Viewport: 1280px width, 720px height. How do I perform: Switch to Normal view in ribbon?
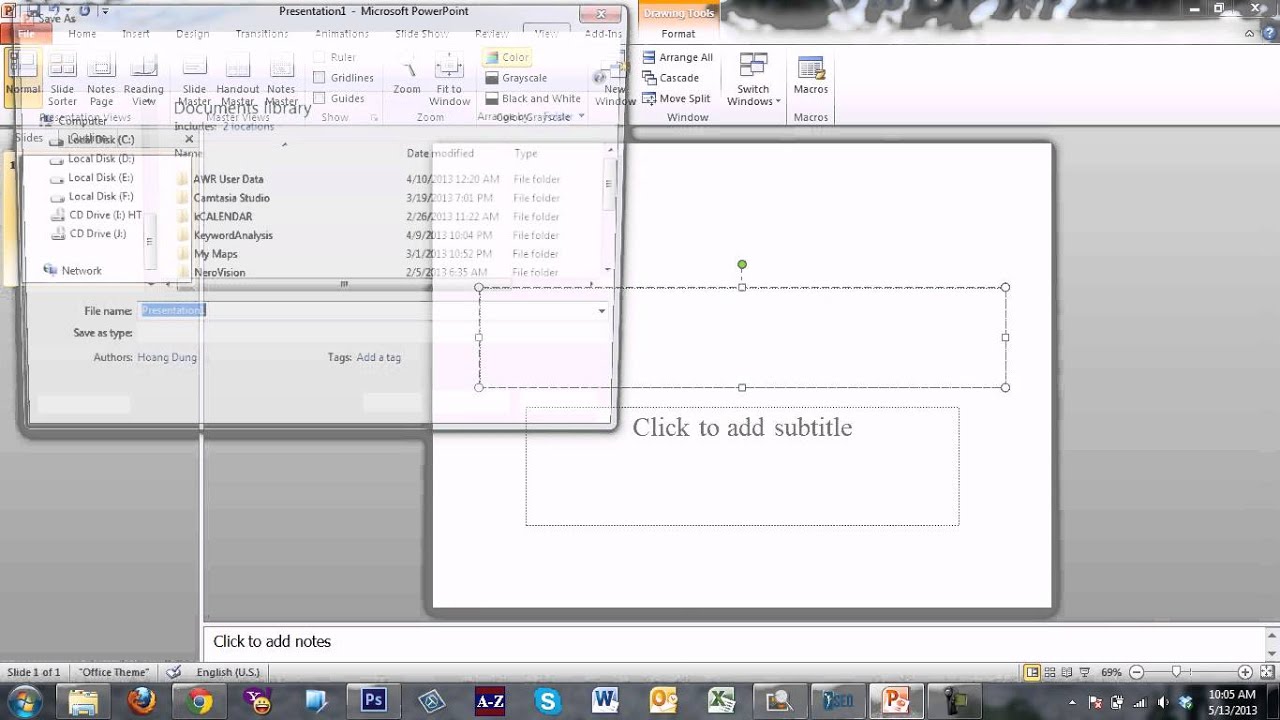(x=23, y=76)
